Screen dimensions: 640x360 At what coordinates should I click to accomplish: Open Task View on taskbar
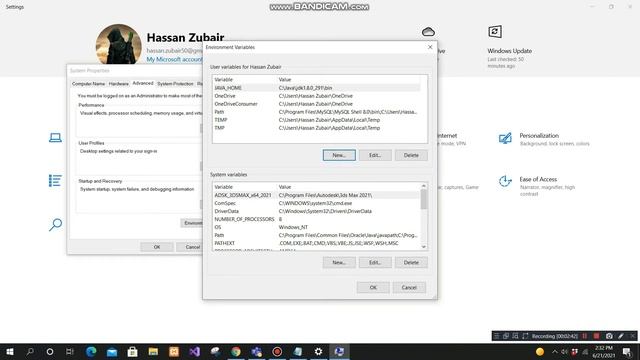pos(70,351)
